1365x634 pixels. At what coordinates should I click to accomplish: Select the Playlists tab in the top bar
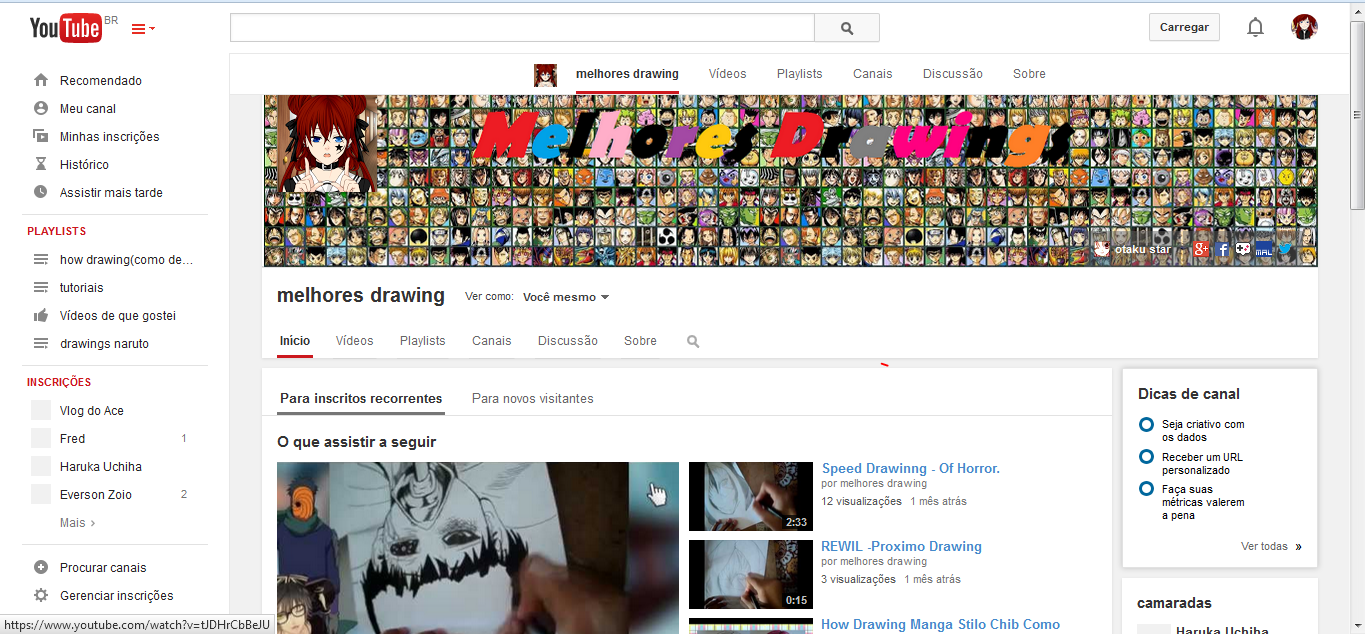tap(799, 74)
